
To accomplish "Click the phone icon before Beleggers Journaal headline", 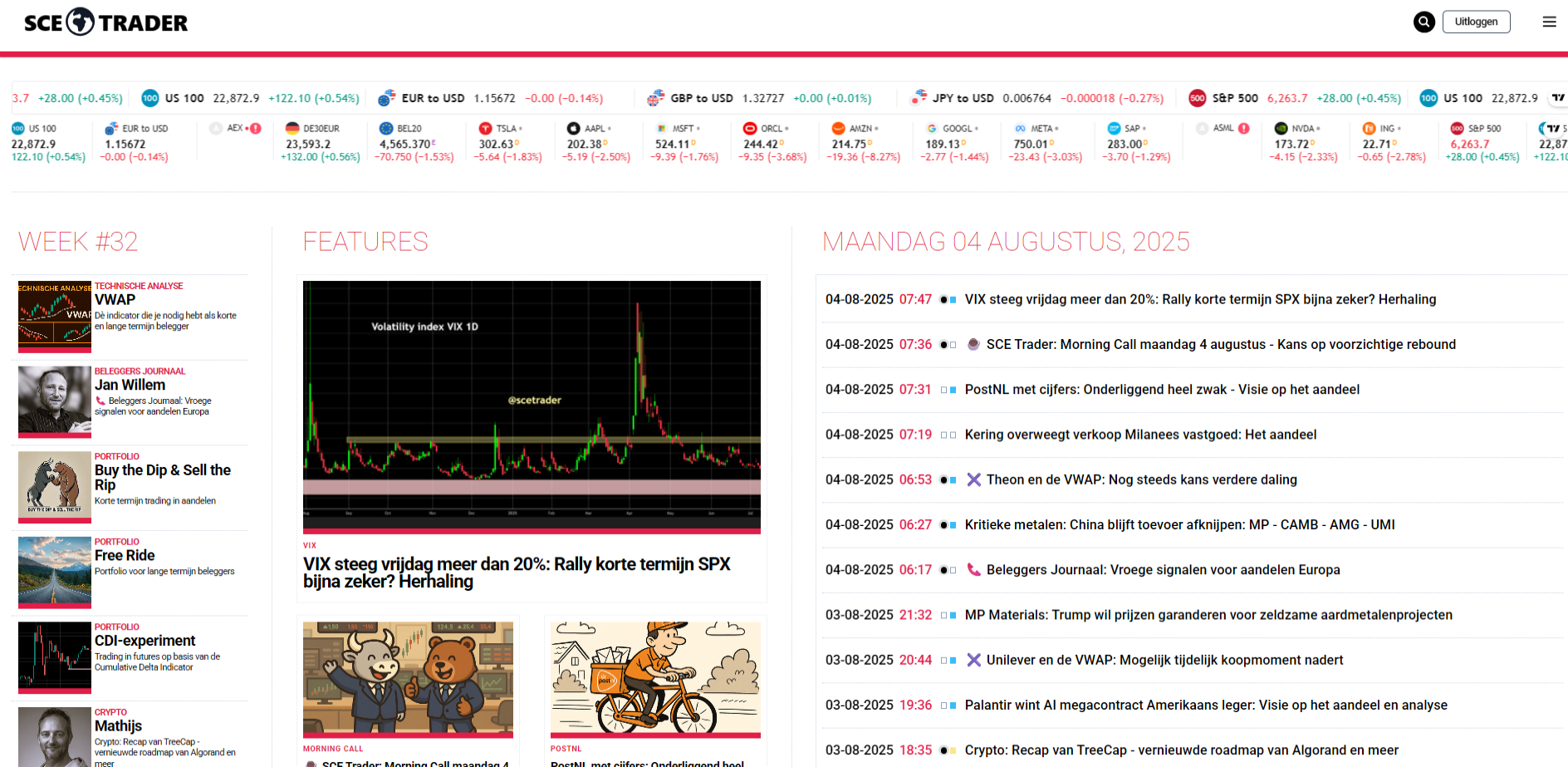I will (974, 570).
